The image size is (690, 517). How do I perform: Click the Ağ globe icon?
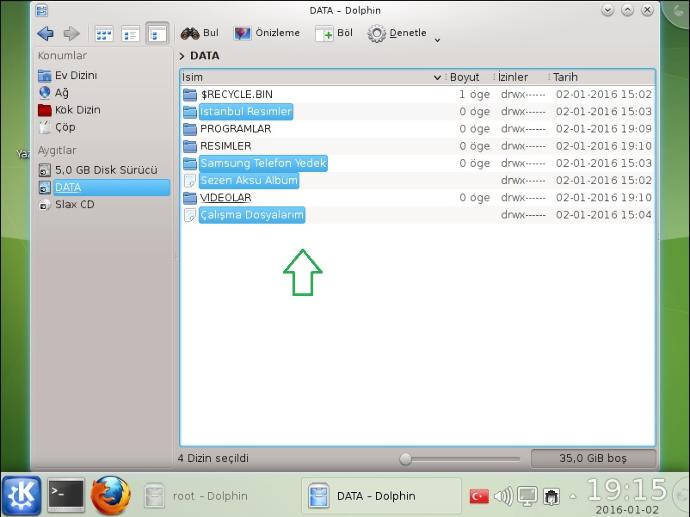point(44,92)
